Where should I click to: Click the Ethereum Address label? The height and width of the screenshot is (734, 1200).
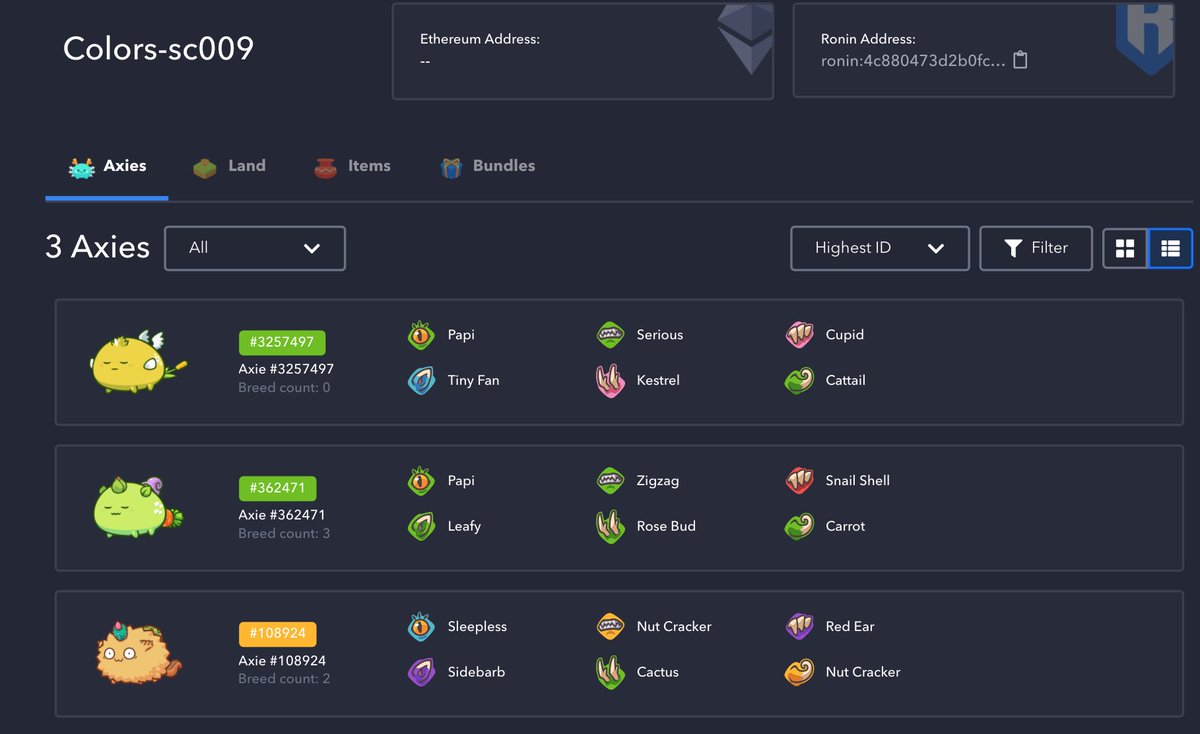tap(480, 40)
